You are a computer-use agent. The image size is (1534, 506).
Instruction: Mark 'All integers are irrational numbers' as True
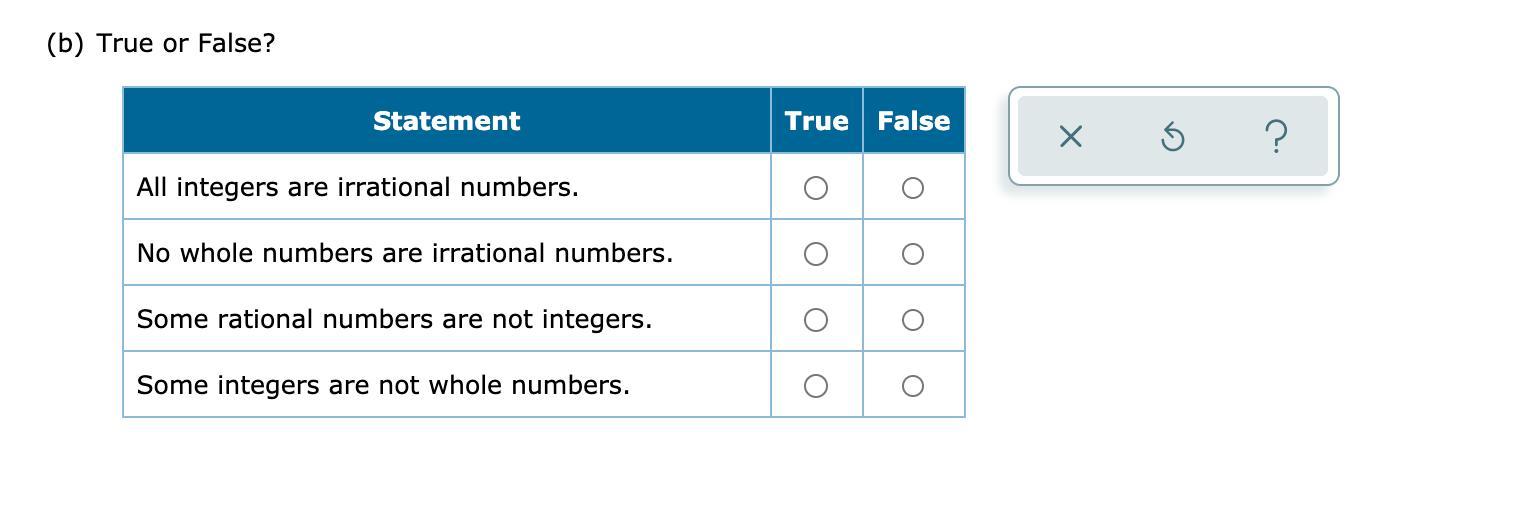tap(816, 188)
